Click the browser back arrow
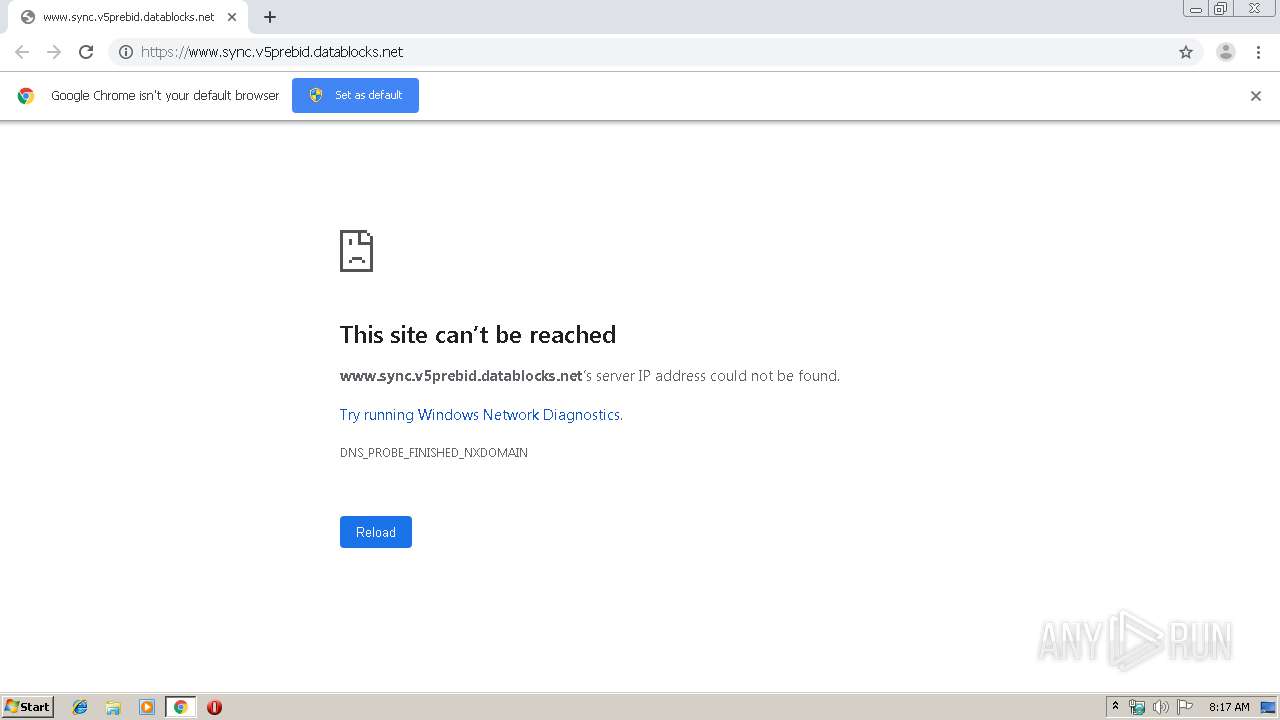 click(22, 52)
